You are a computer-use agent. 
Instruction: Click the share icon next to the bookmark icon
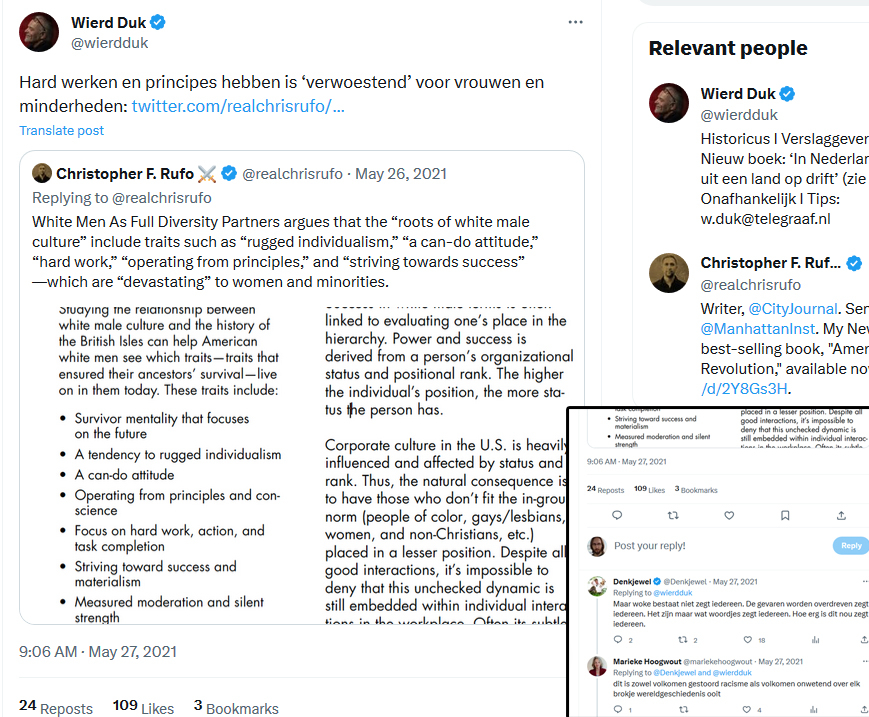841,516
